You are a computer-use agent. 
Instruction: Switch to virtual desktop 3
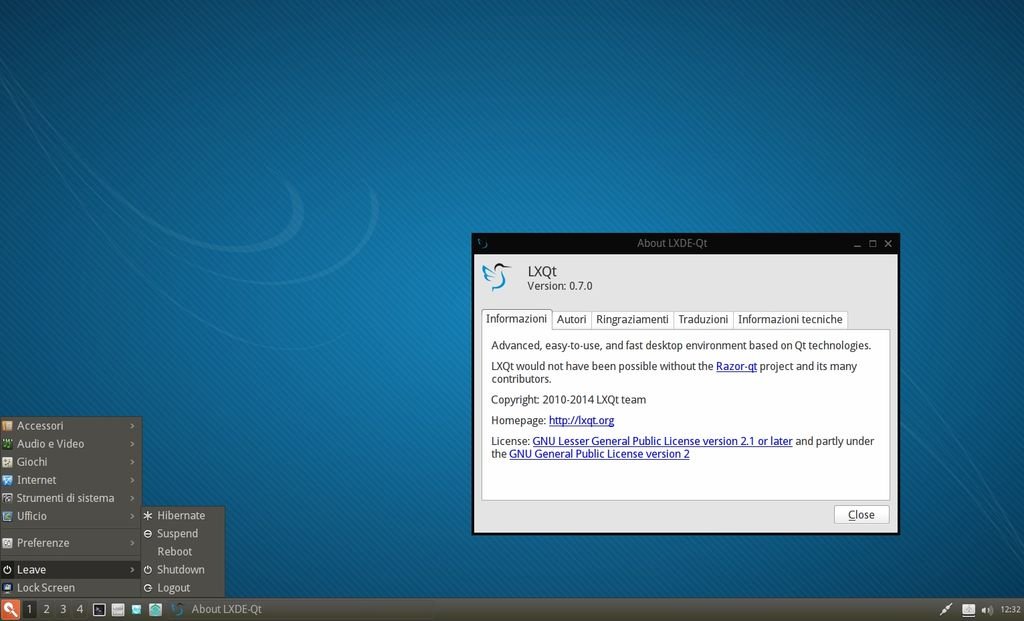point(63,609)
